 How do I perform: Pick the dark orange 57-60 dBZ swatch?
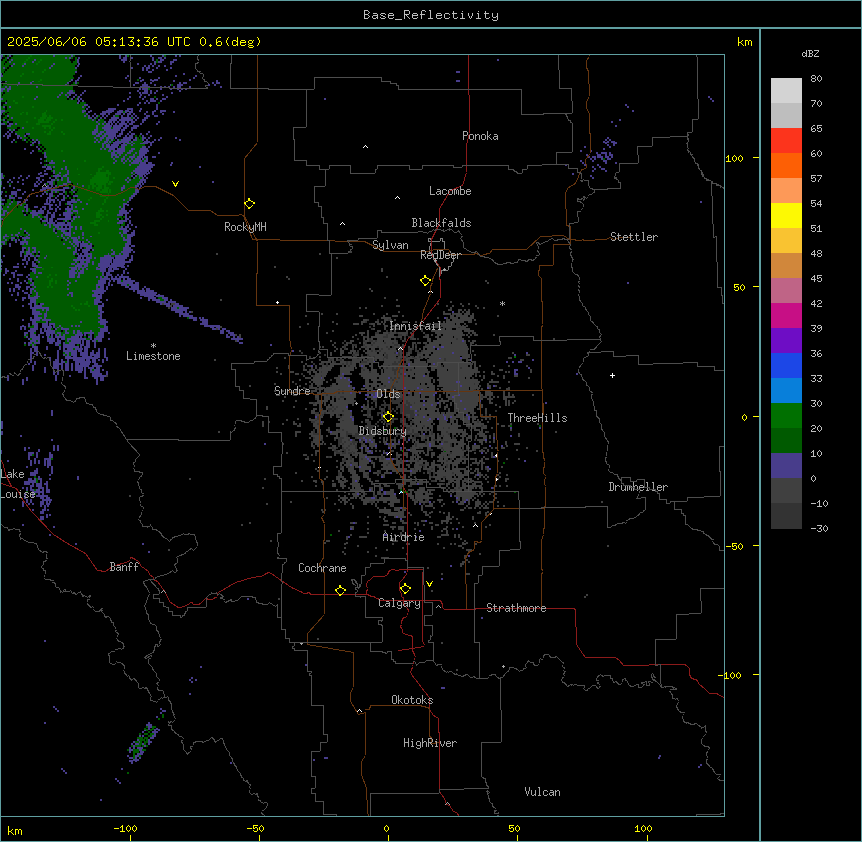786,166
